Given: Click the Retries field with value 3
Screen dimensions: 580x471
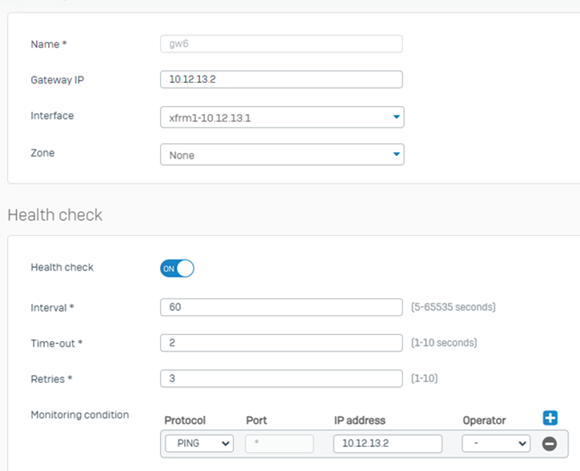Looking at the screenshot, I should tap(281, 378).
